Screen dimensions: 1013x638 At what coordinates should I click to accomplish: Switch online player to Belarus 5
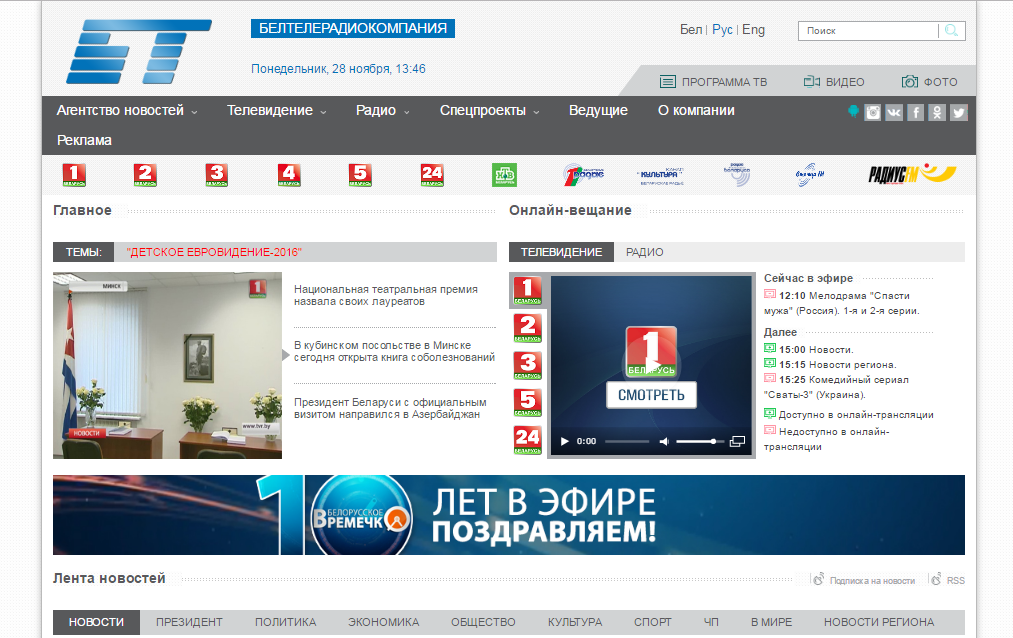pos(528,403)
